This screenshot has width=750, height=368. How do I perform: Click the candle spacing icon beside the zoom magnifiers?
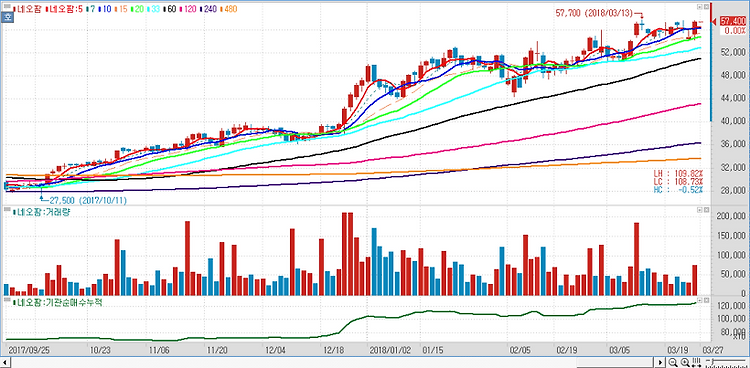coord(696,363)
